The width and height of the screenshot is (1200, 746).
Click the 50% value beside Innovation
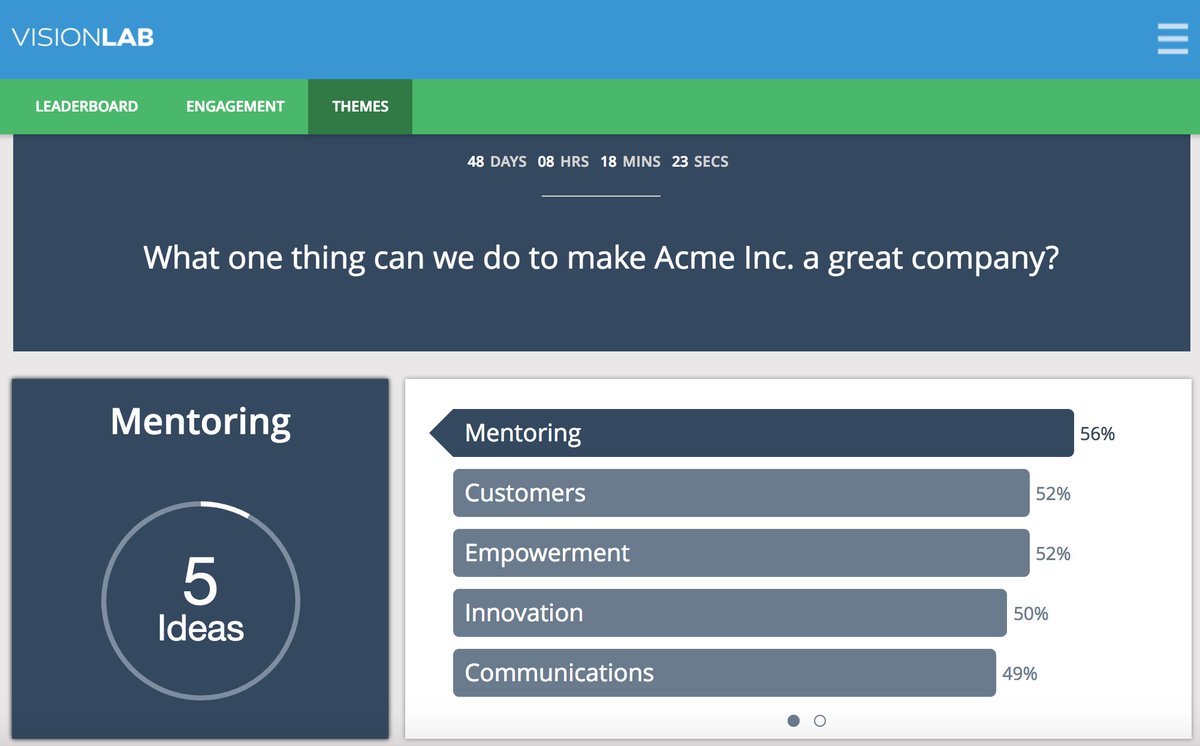[x=1031, y=614]
